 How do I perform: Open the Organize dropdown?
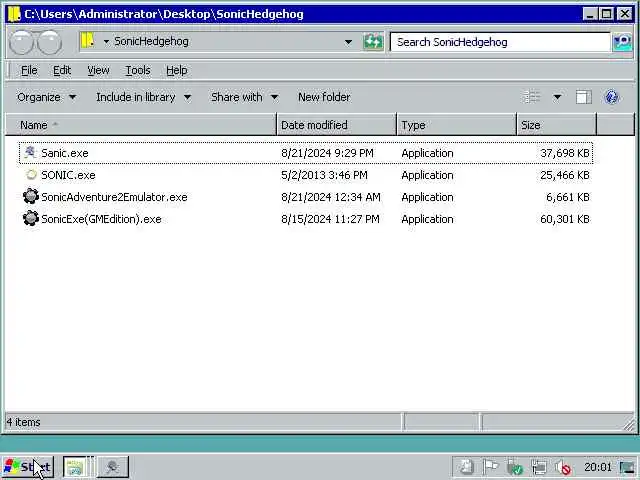47,97
